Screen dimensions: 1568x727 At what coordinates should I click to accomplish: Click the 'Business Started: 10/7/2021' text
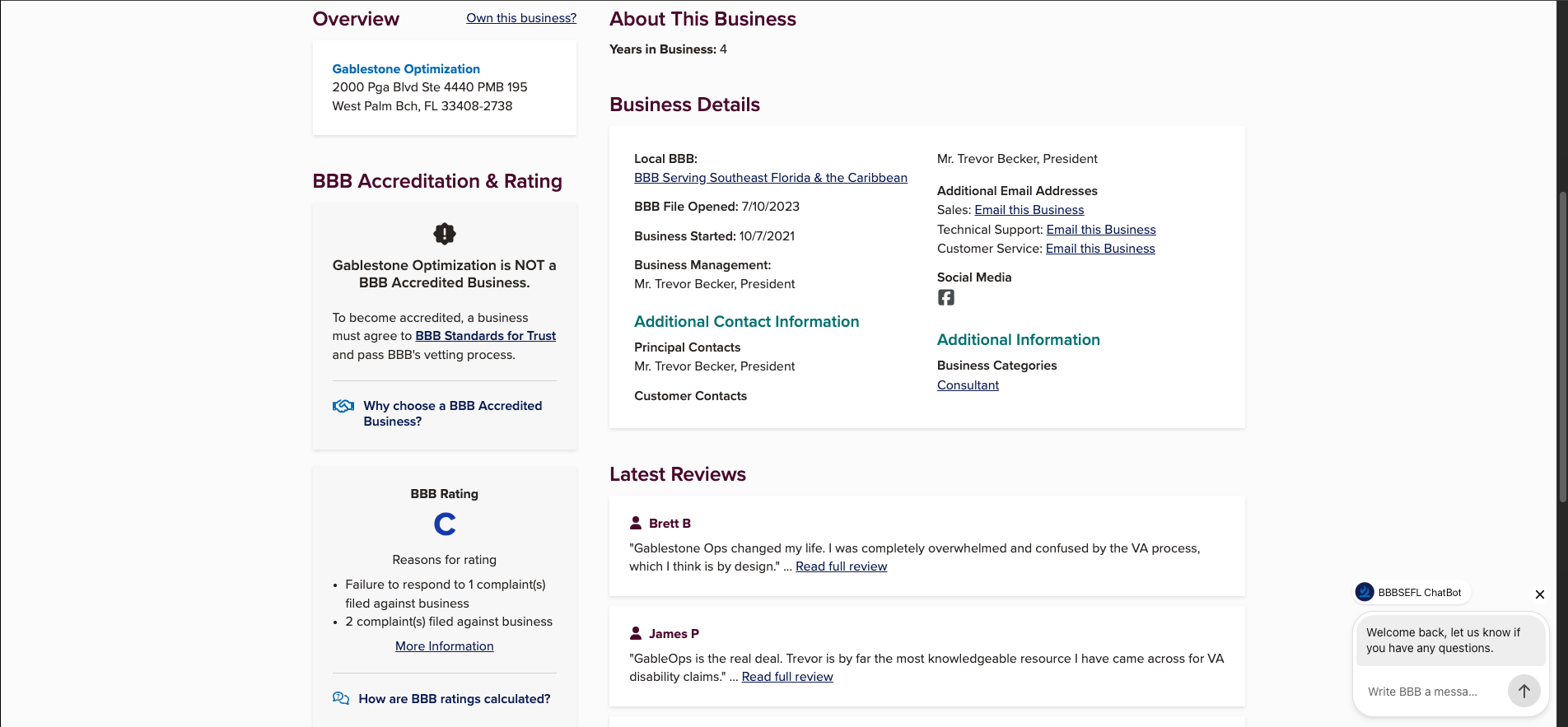point(714,236)
